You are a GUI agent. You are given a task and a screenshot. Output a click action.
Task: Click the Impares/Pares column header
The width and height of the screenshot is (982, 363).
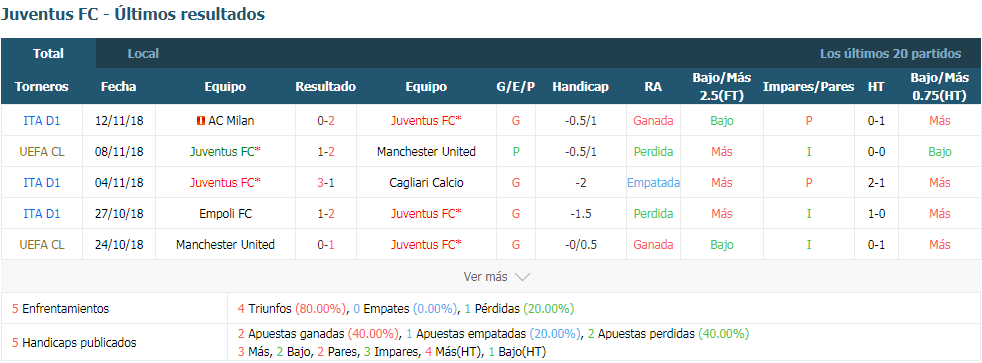pos(809,87)
